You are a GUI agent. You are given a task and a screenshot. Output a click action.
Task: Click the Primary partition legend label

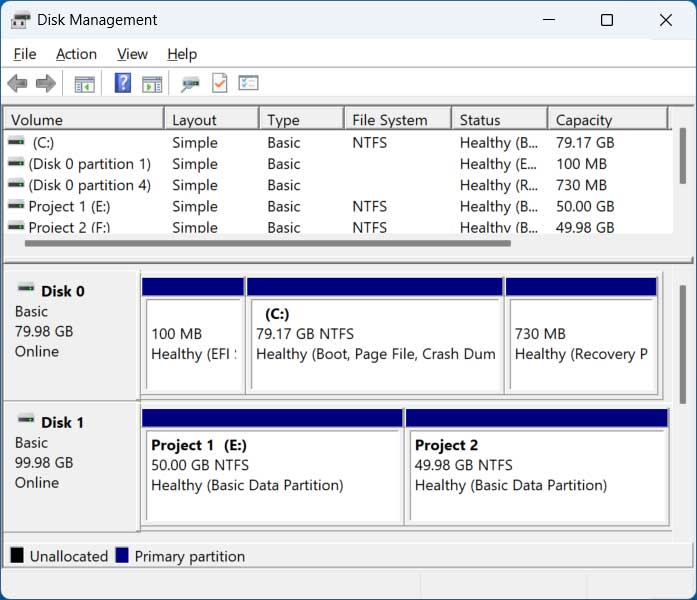click(190, 556)
